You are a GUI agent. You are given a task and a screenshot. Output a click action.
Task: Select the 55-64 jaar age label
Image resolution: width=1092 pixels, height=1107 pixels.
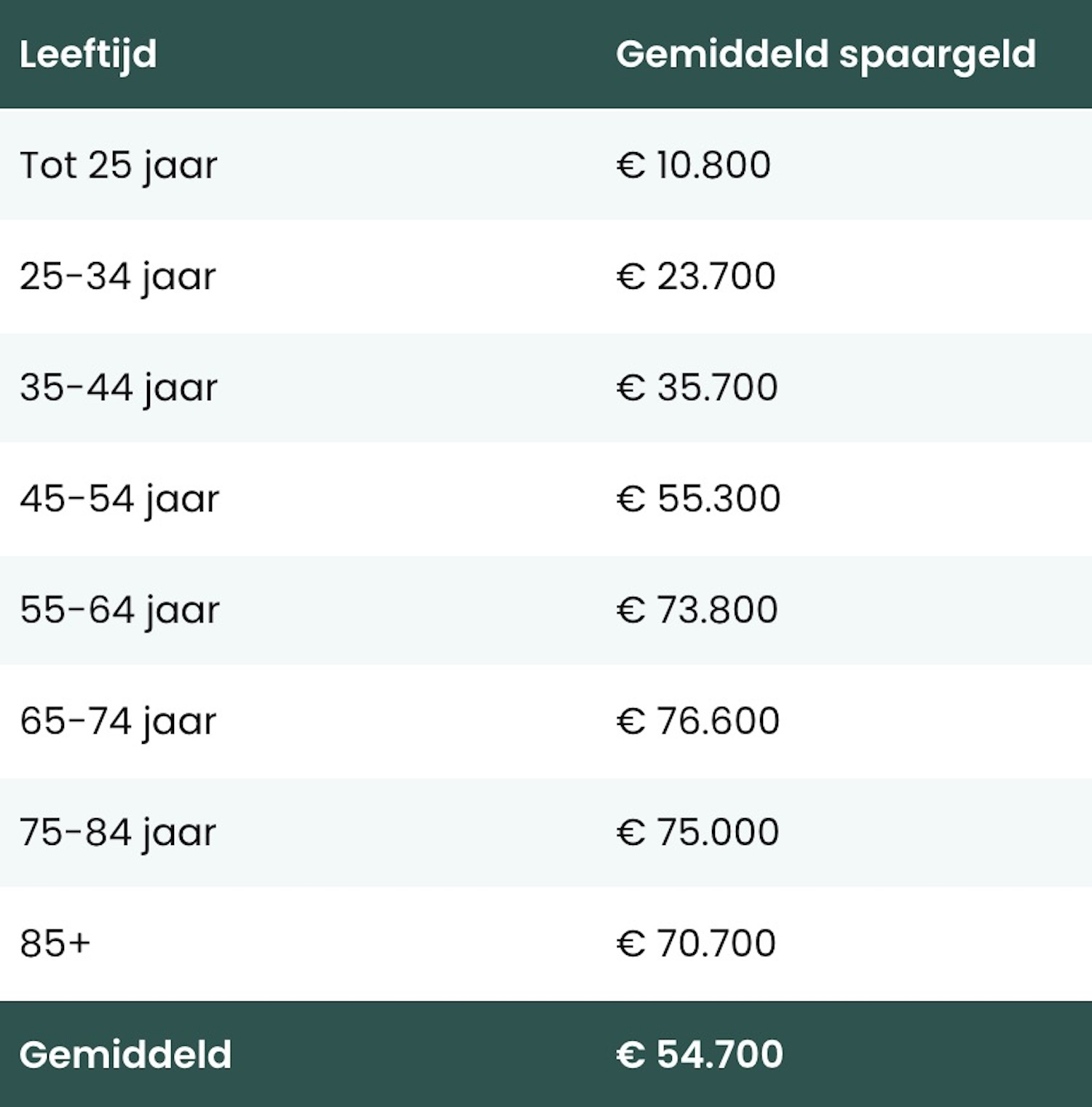point(119,610)
